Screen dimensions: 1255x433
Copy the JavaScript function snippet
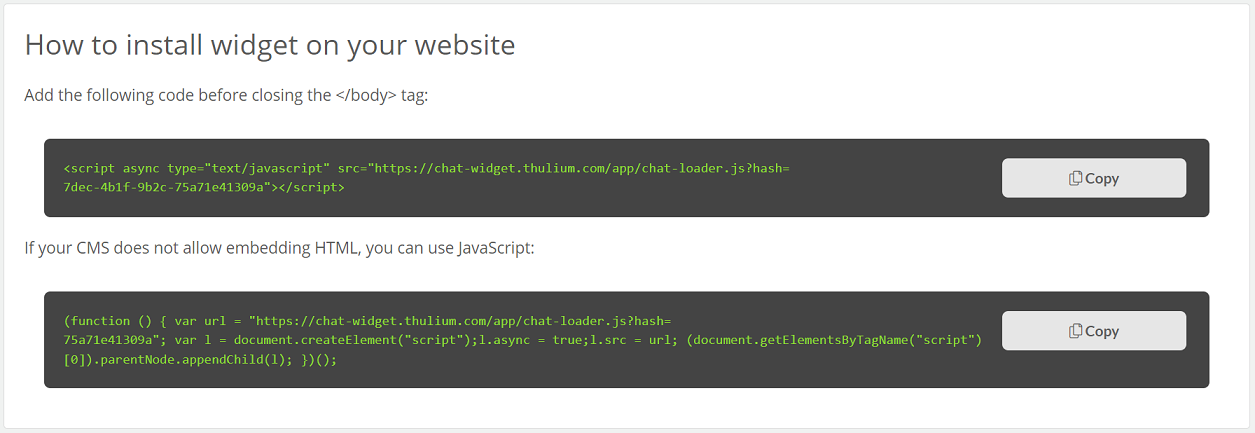click(1094, 331)
